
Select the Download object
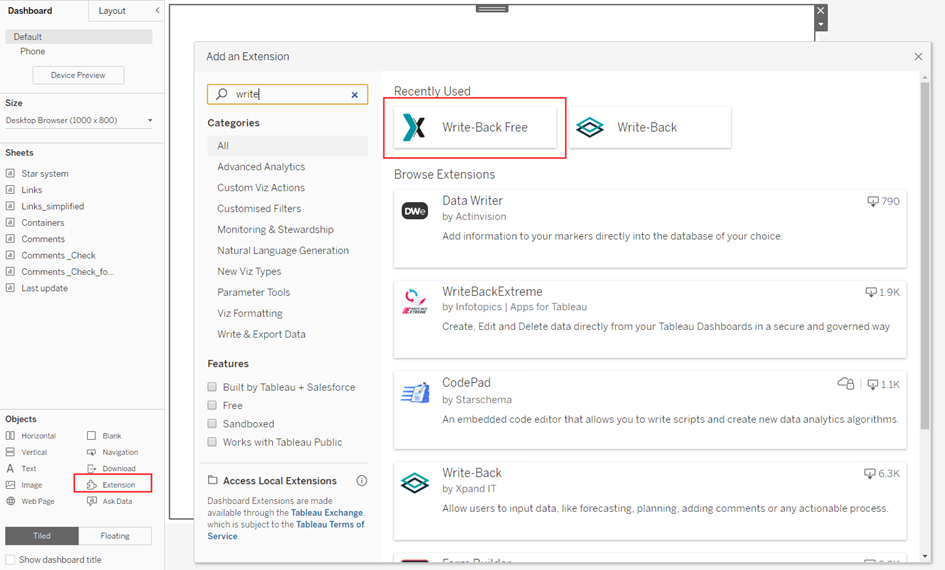[x=111, y=468]
